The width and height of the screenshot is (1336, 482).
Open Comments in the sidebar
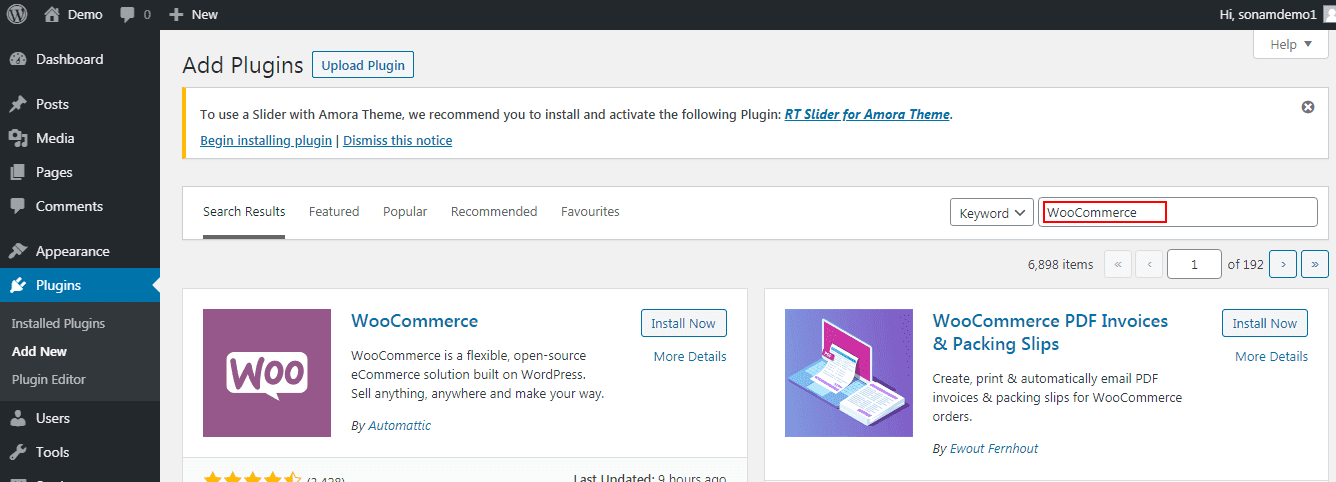click(x=69, y=206)
